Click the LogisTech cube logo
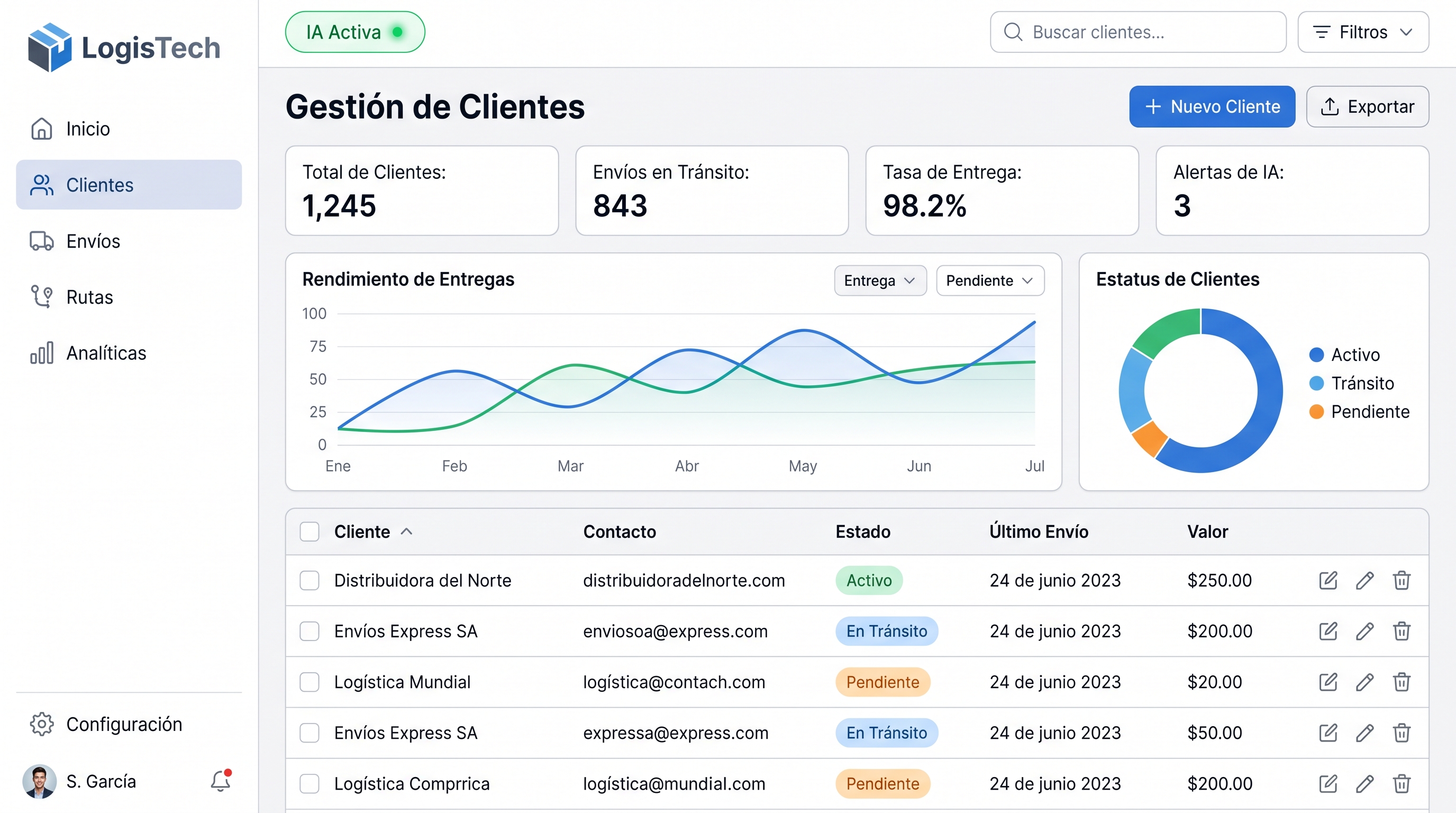1456x813 pixels. coord(50,48)
